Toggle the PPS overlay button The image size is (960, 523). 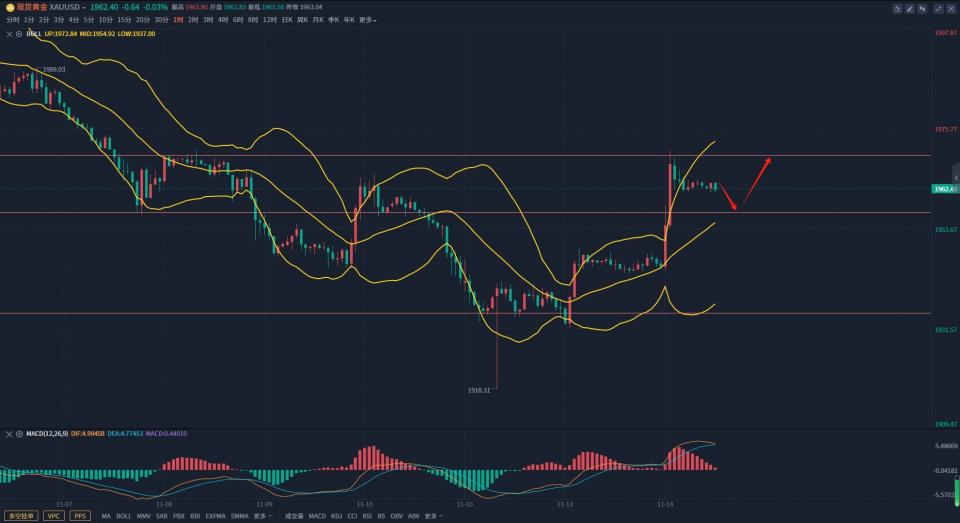[x=79, y=516]
